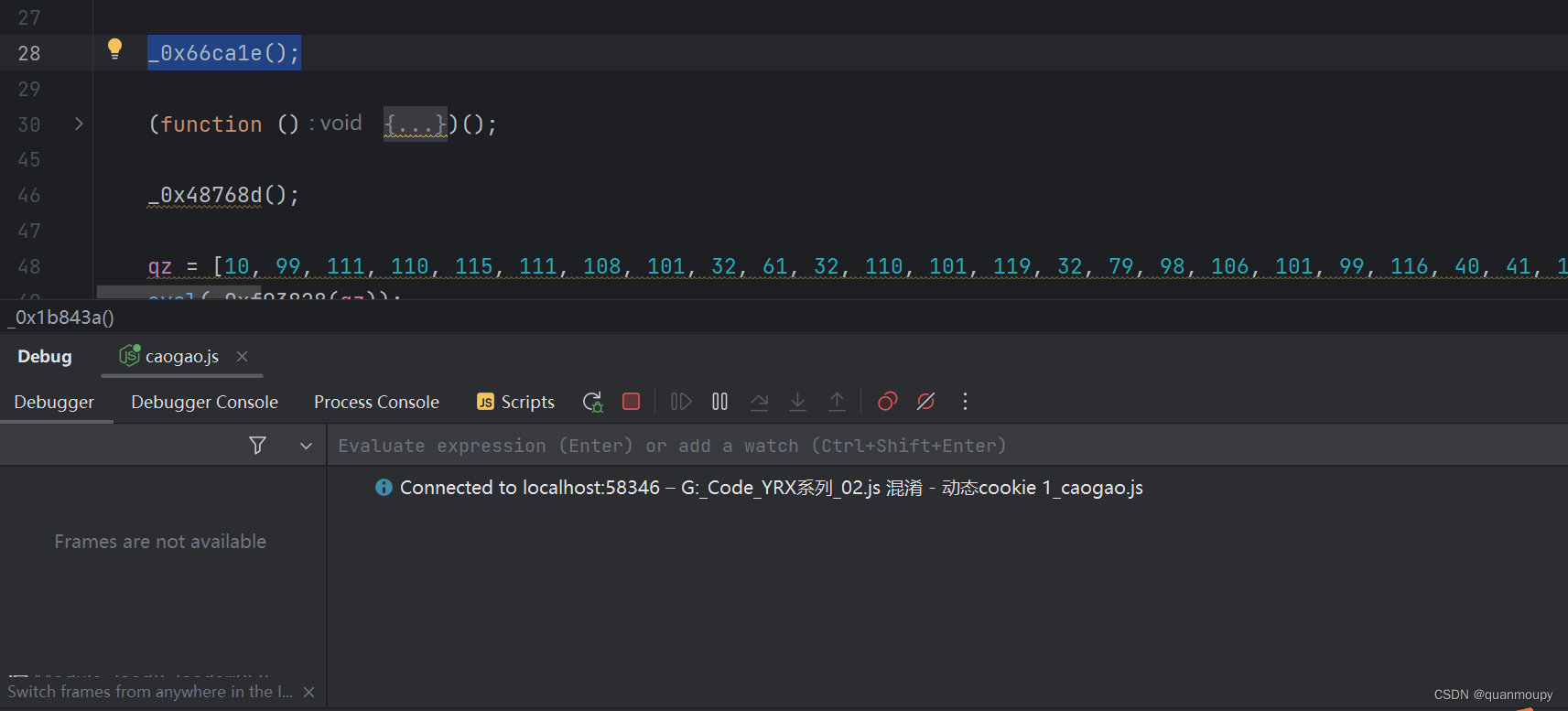Rerun the debug session
This screenshot has height=711, width=1568.
click(x=592, y=402)
